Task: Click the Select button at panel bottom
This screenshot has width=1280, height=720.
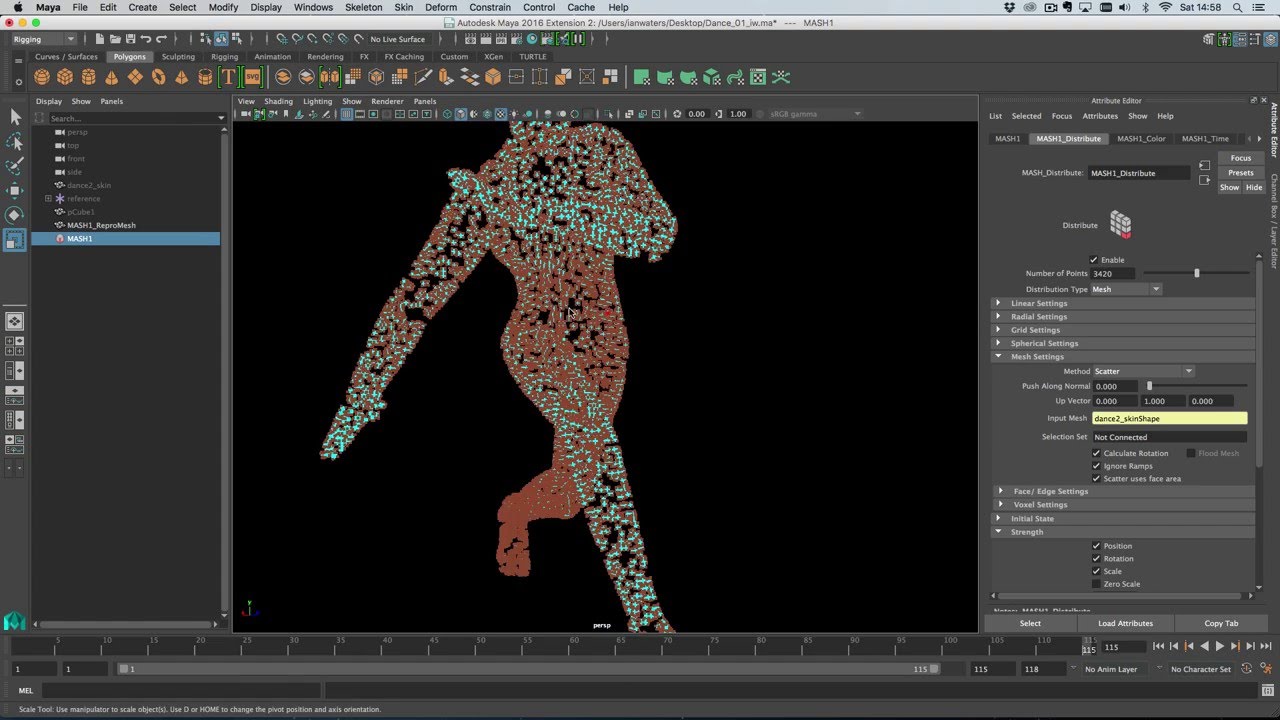Action: 1030,623
